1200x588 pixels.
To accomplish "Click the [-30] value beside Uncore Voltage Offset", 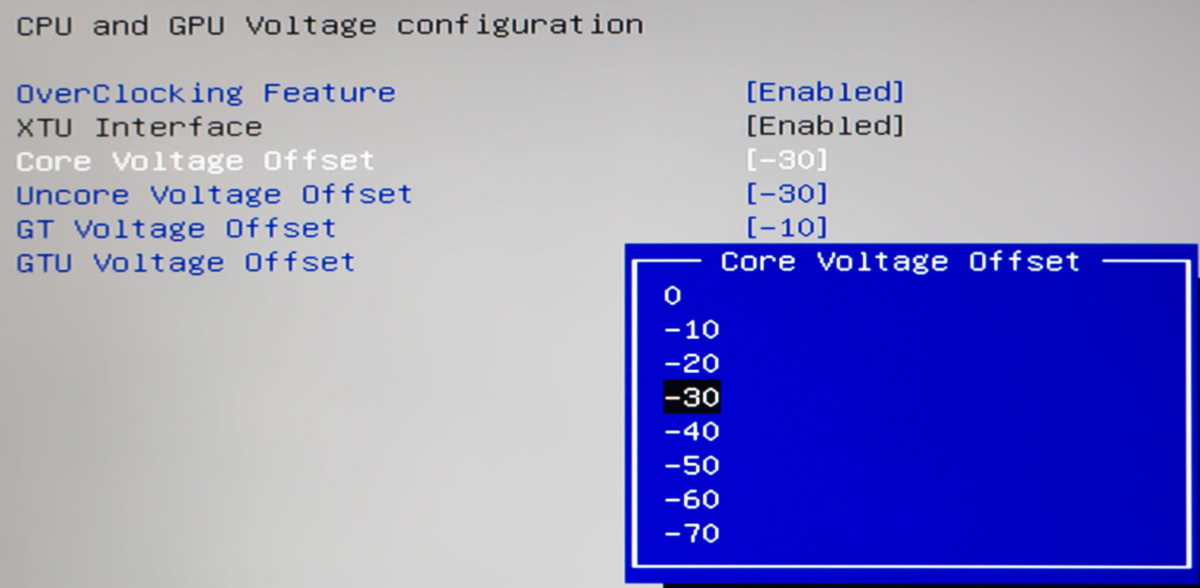I will coord(789,194).
